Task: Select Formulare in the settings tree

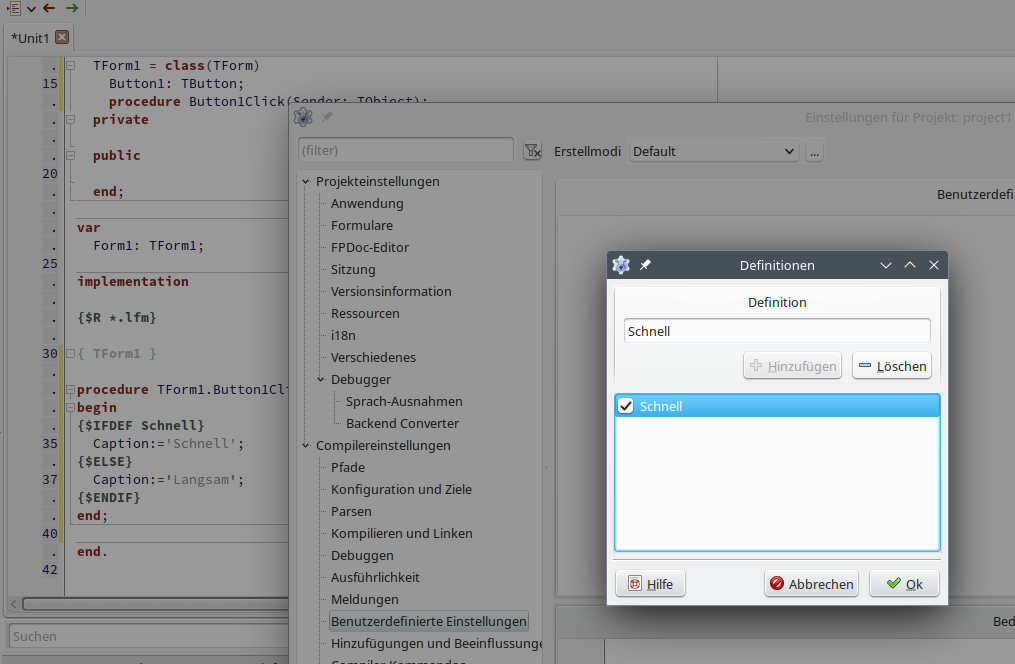Action: pyautogui.click(x=362, y=225)
